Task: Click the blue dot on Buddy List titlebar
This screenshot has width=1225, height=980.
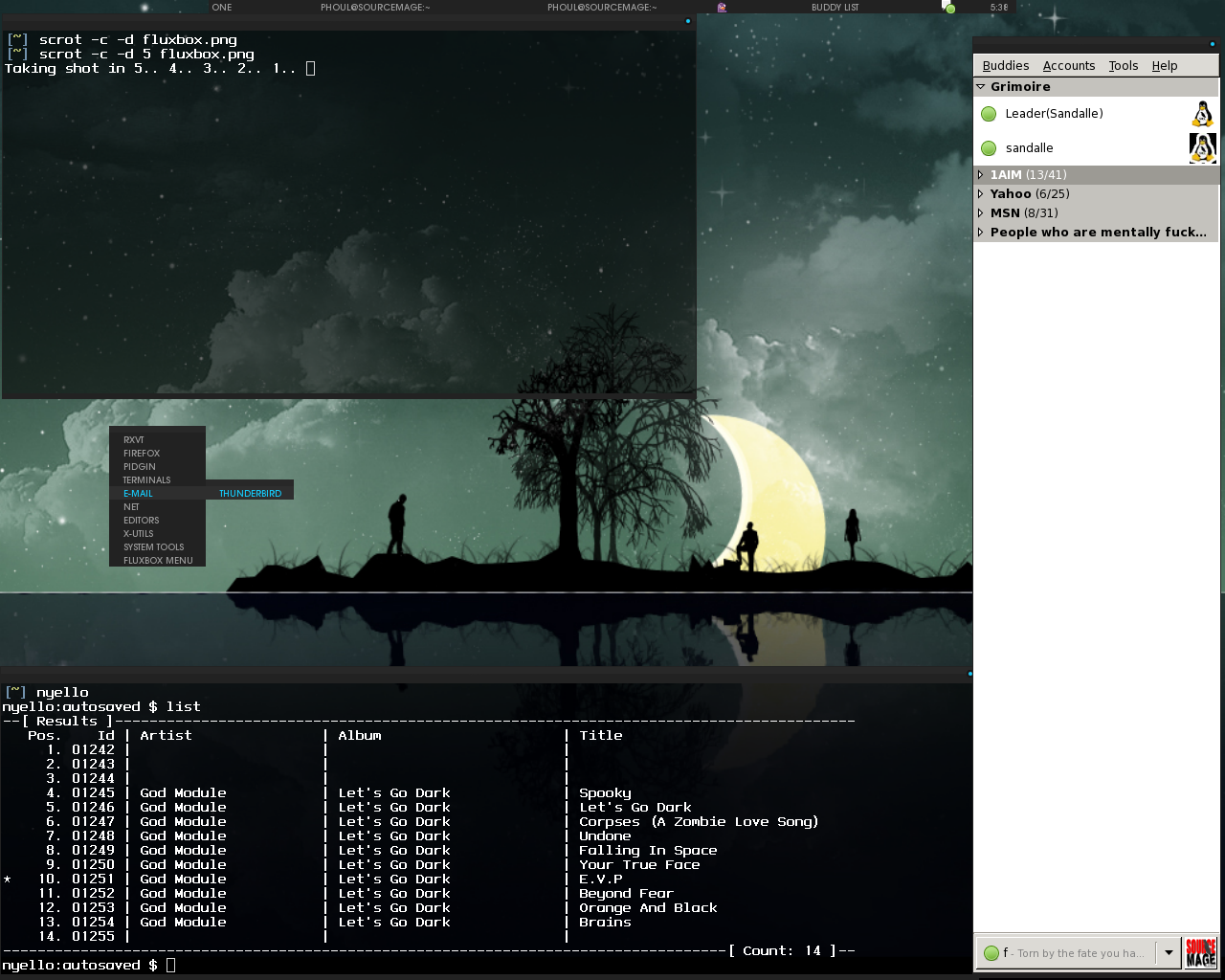Action: point(1213,43)
